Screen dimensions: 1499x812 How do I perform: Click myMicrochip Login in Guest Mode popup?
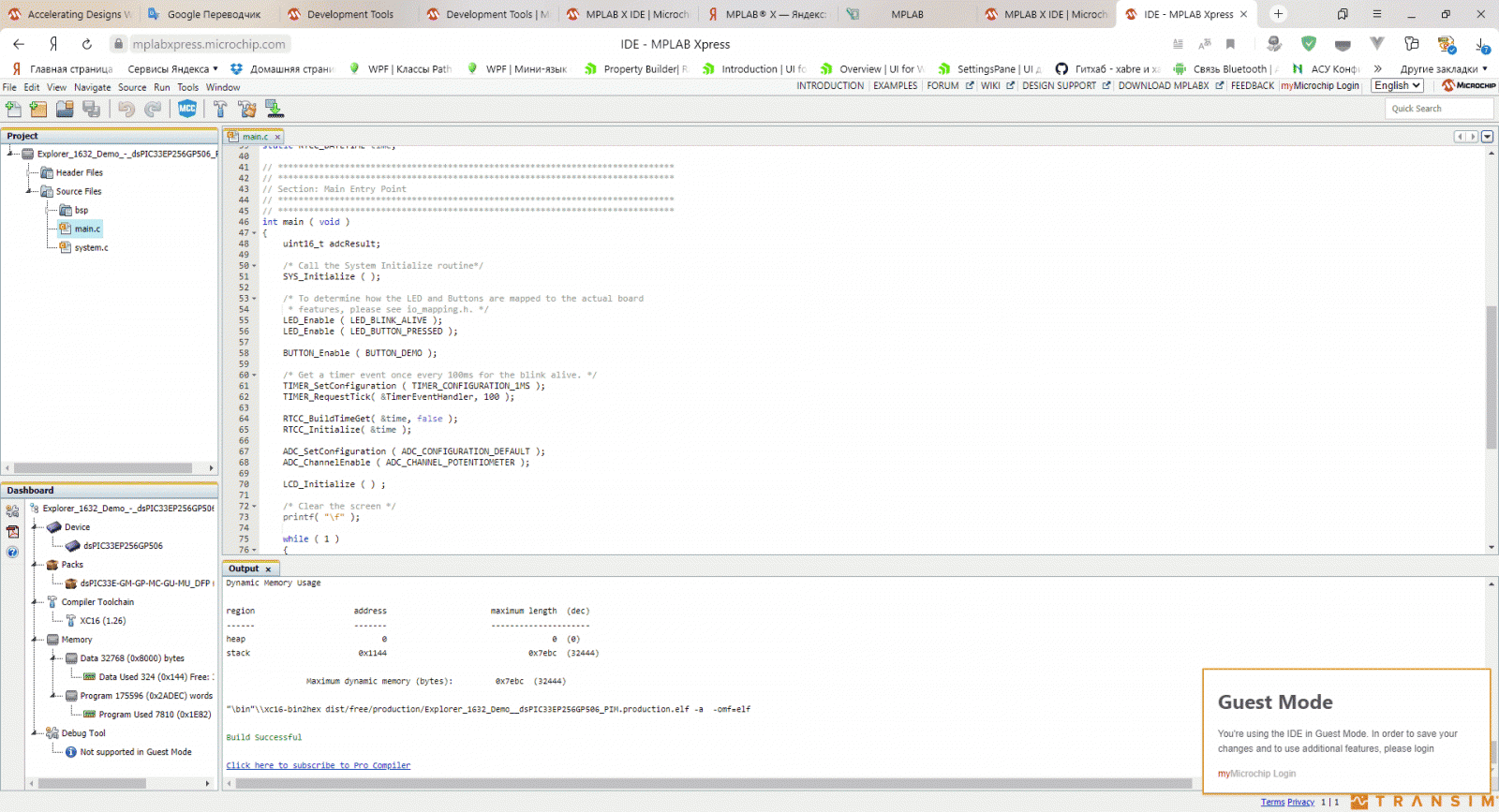pos(1257,774)
